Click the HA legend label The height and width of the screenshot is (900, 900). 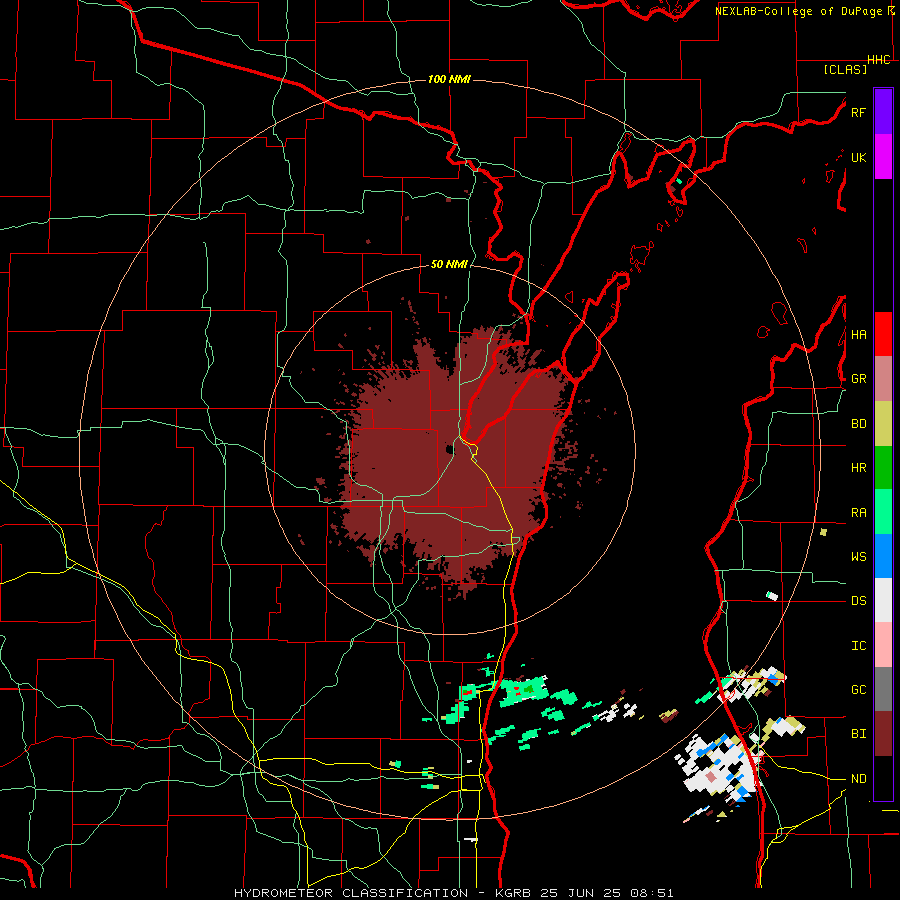coord(858,335)
